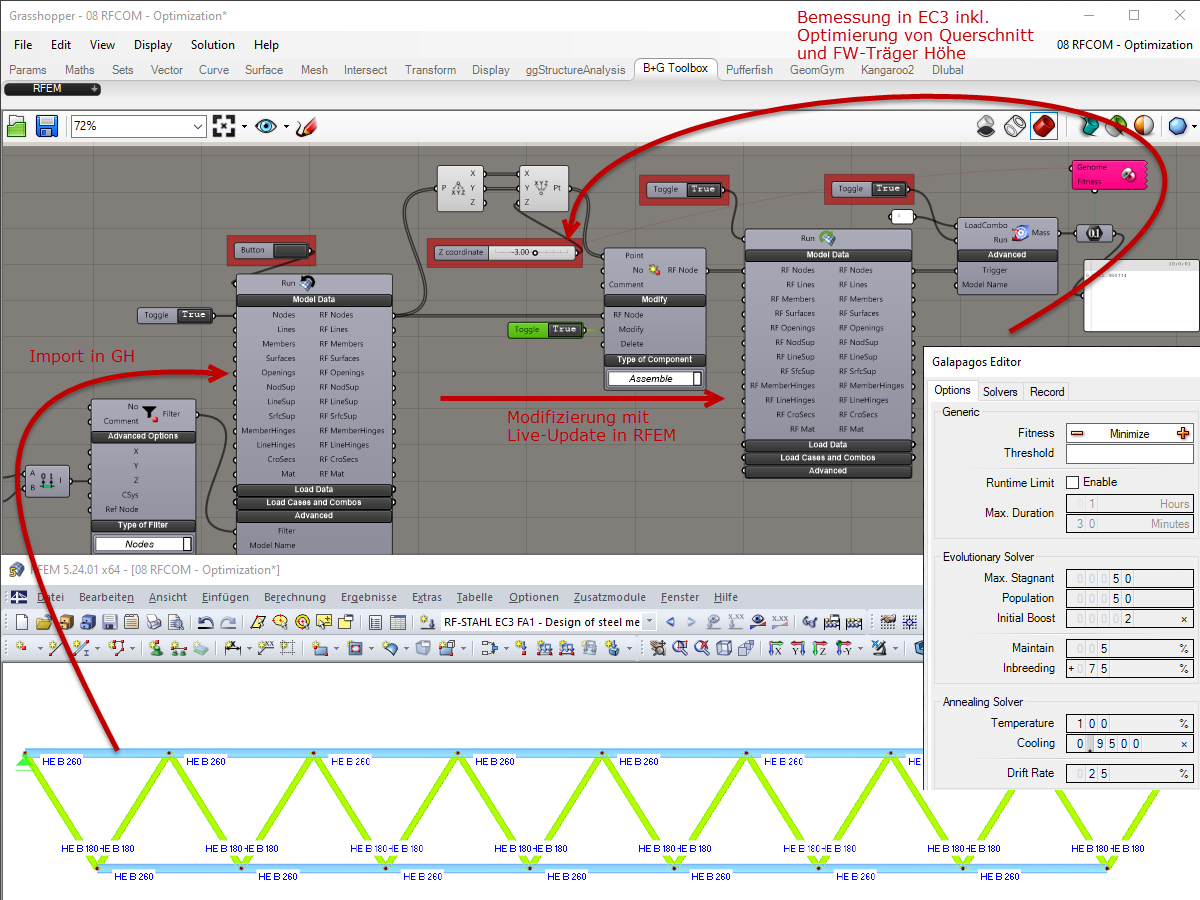Enable the Runtime Limit checkbox
Viewport: 1200px width, 900px height.
[1072, 482]
